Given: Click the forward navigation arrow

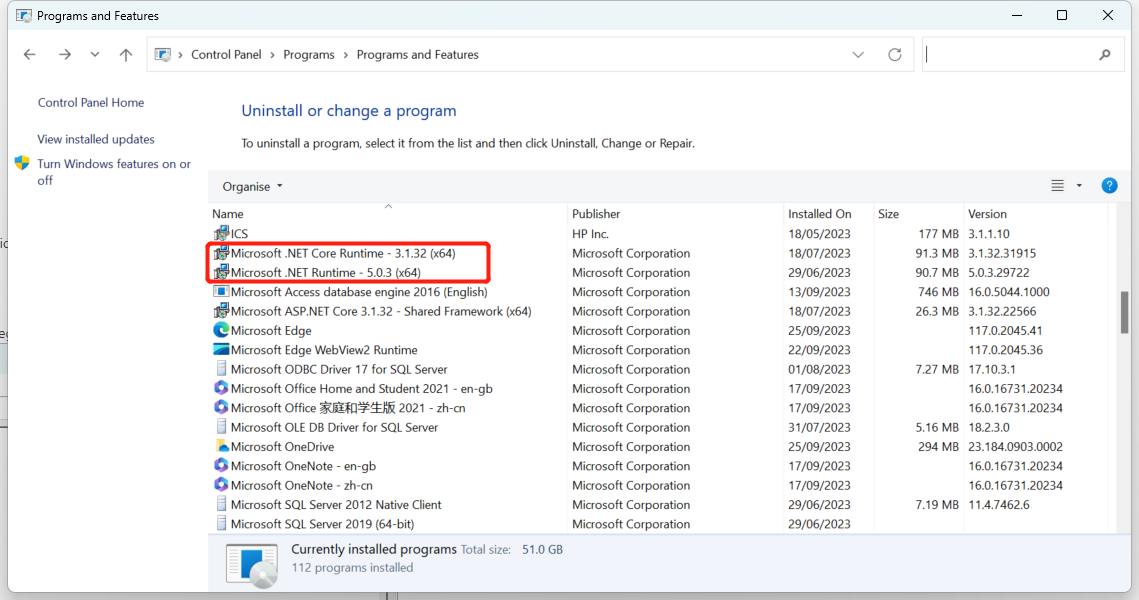Looking at the screenshot, I should click(65, 54).
